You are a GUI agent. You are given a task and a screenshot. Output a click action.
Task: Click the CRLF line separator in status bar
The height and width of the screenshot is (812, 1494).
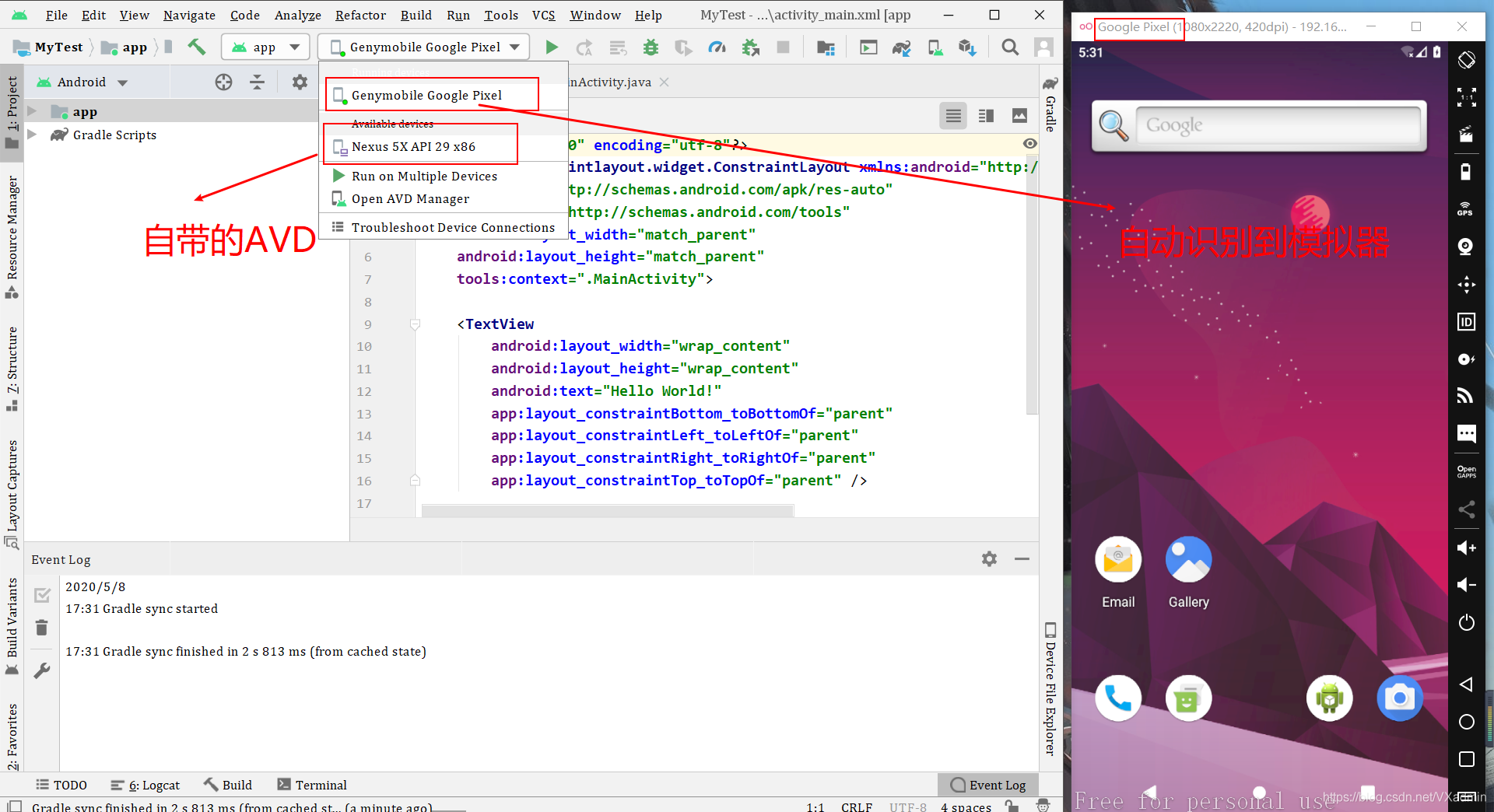coord(856,807)
